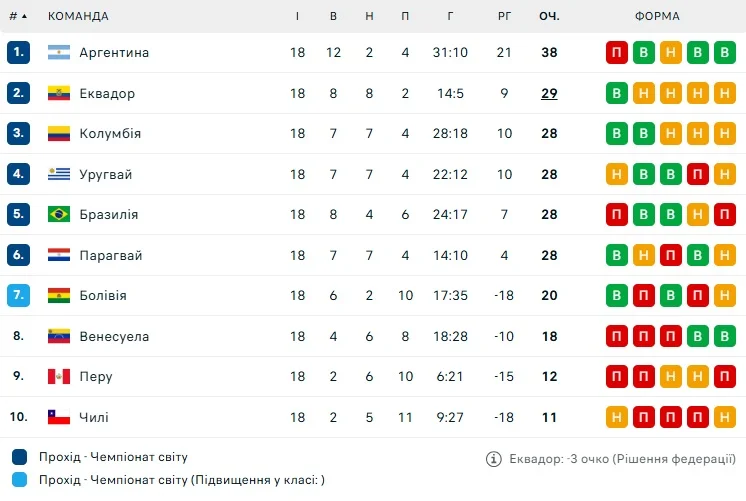
Task: Open the Колумбія team link
Action: tap(110, 134)
